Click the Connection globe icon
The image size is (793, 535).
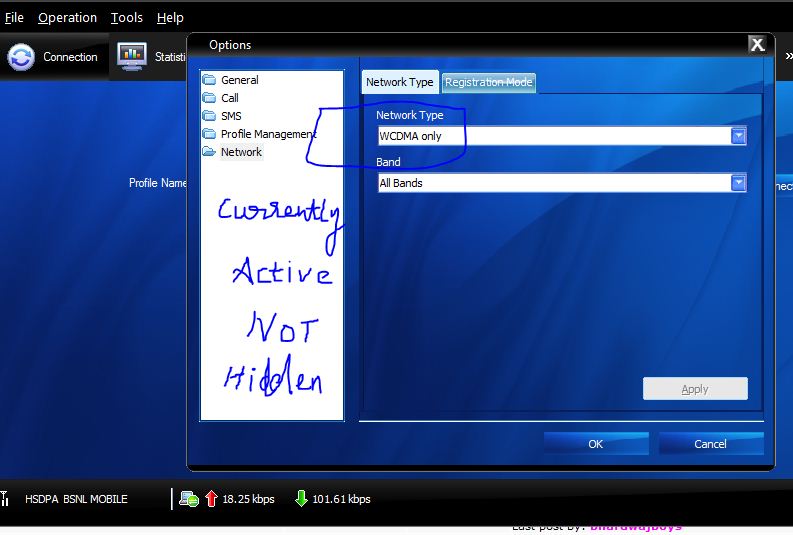[x=21, y=57]
